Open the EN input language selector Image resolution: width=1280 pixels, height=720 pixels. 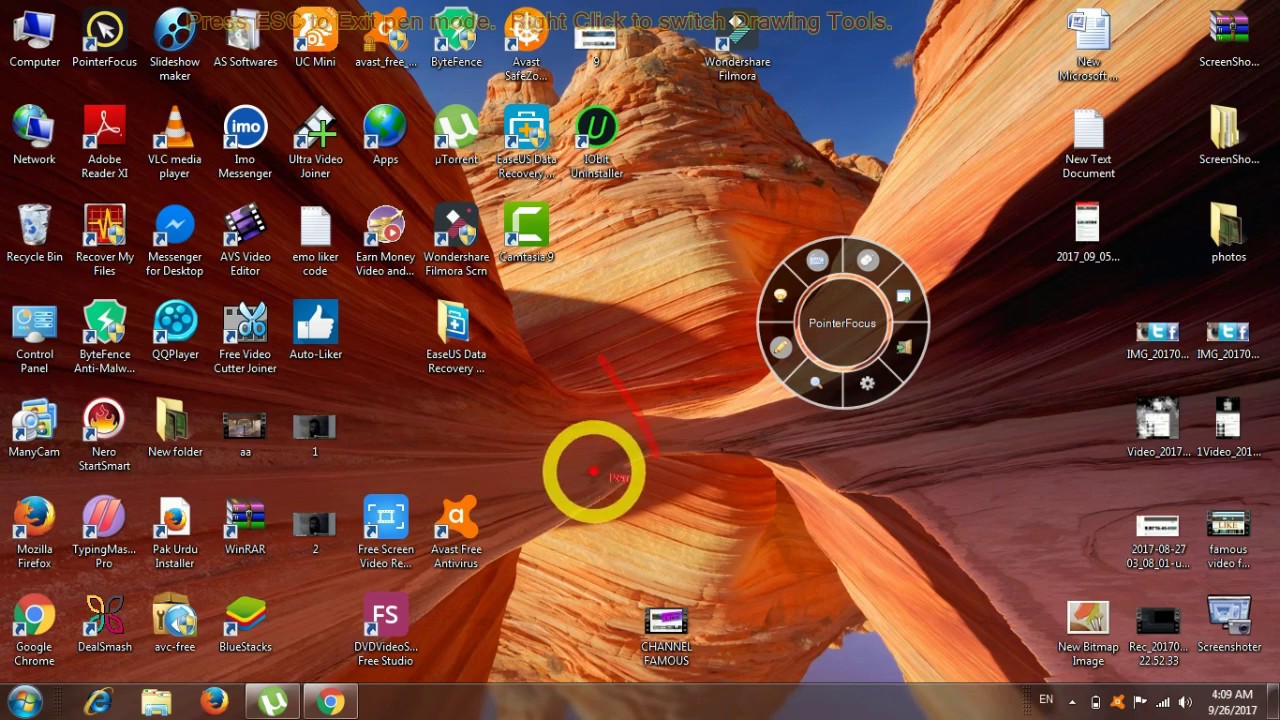(x=1046, y=700)
